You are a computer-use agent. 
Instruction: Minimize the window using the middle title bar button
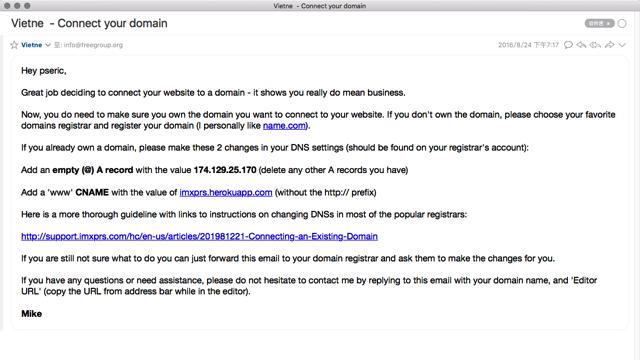[17, 6]
